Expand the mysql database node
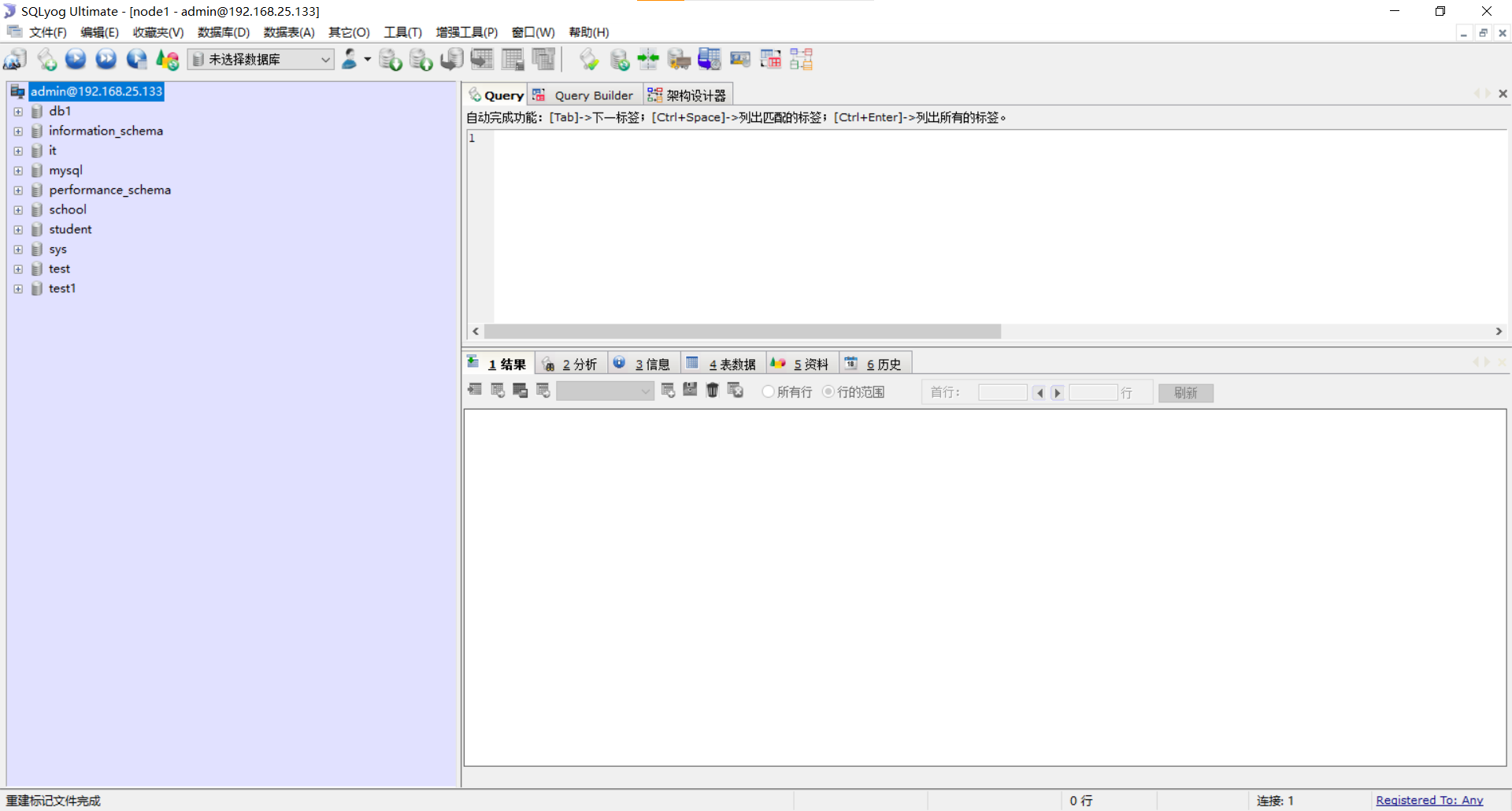Viewport: 1512px width, 811px height. point(18,170)
